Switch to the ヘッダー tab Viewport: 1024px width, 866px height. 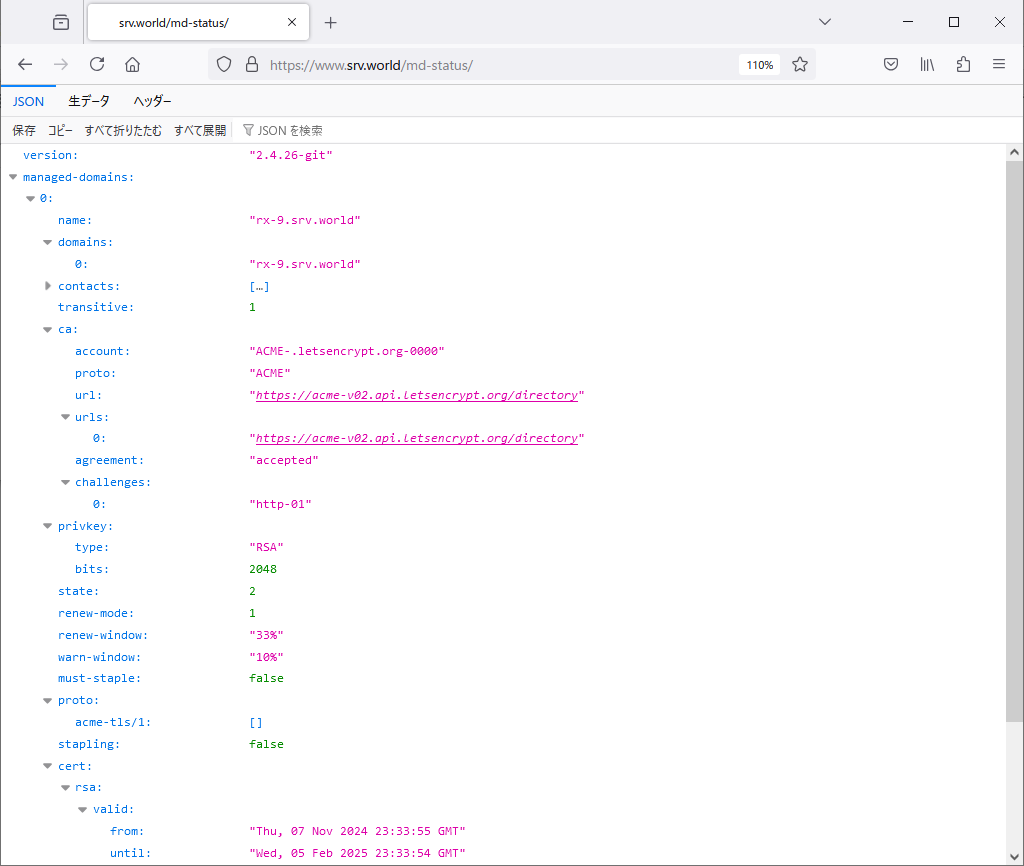coord(152,101)
